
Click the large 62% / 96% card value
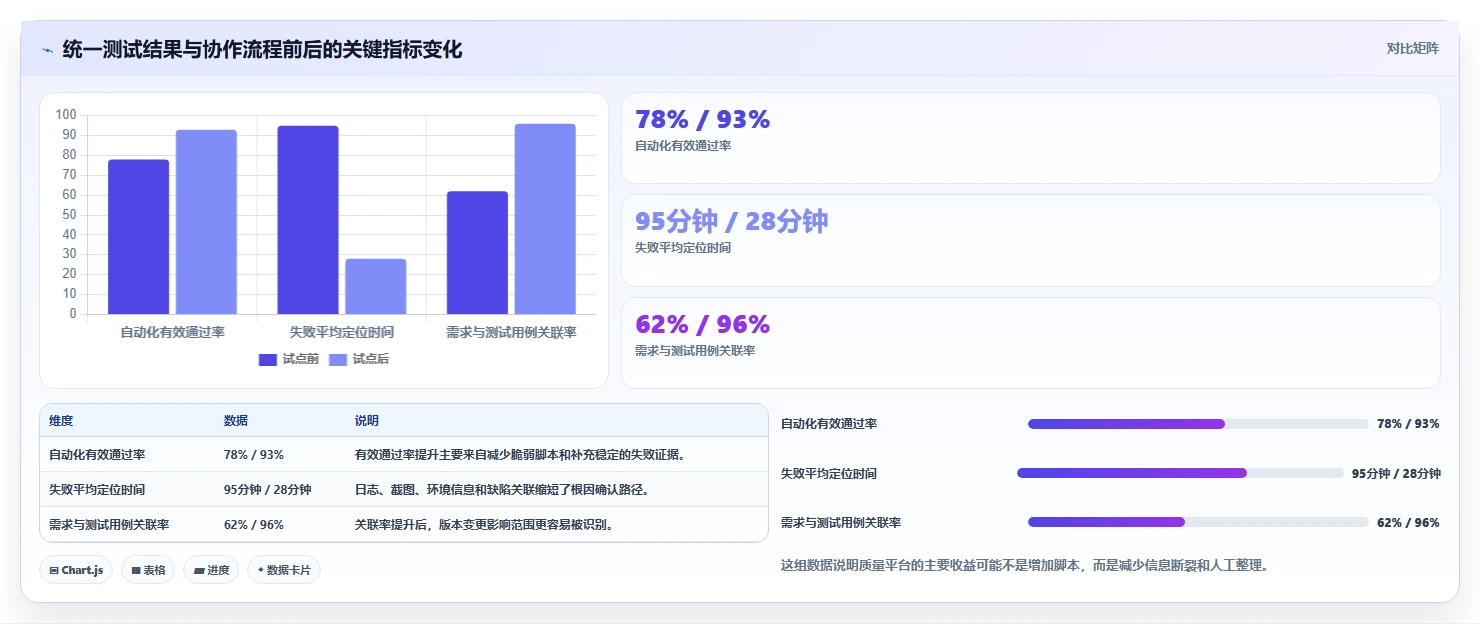[702, 325]
